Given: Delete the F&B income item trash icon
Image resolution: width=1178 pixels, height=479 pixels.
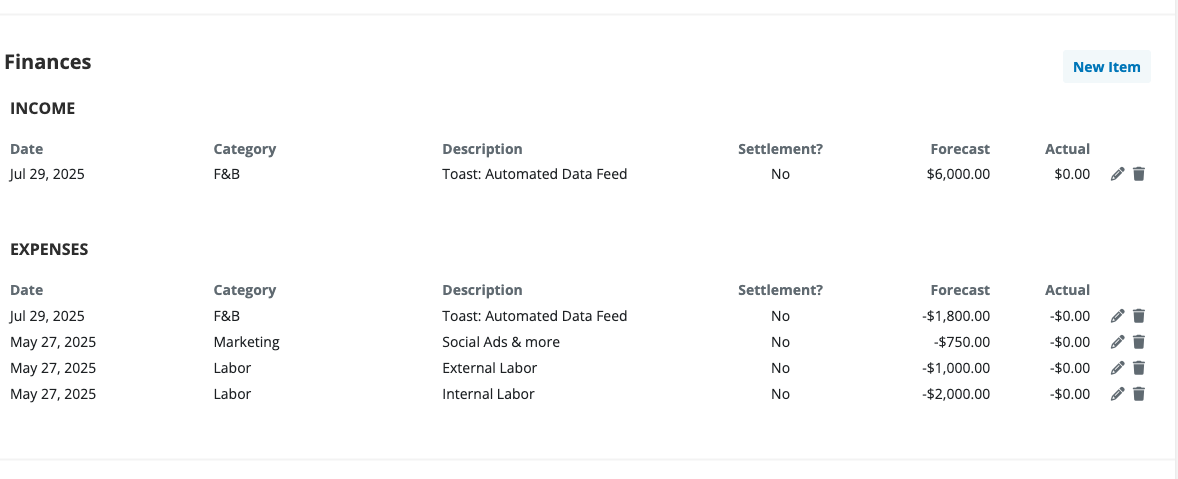Looking at the screenshot, I should (1139, 174).
